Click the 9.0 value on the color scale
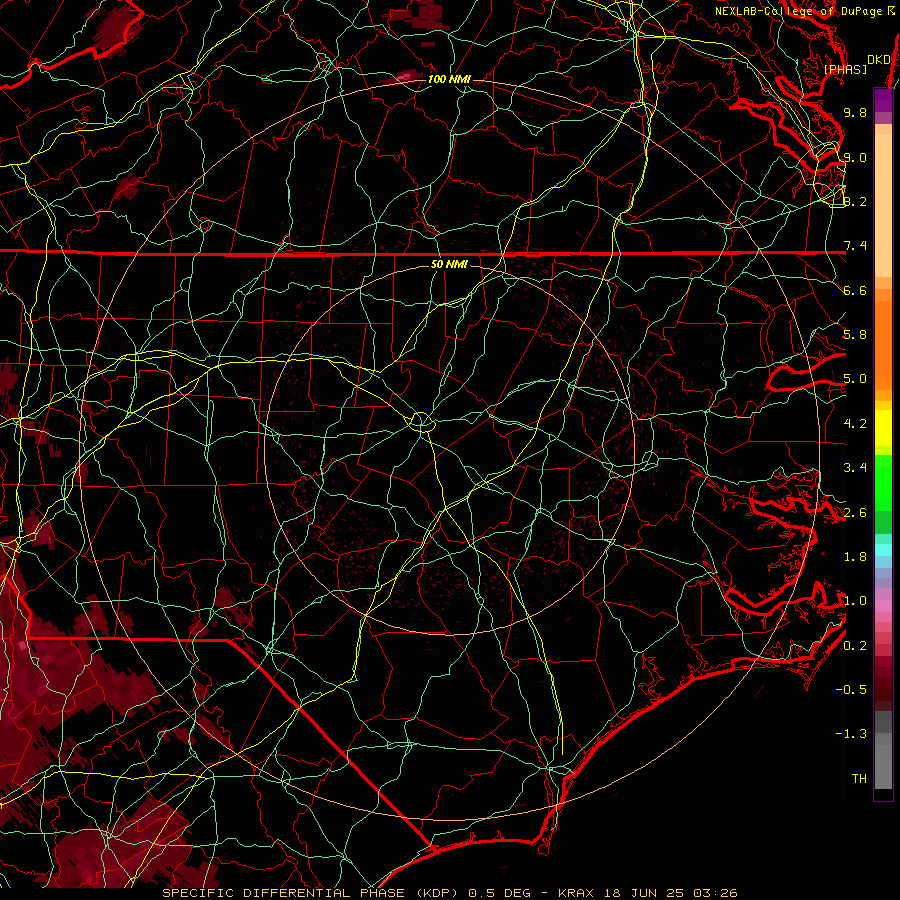900x900 pixels. click(855, 157)
